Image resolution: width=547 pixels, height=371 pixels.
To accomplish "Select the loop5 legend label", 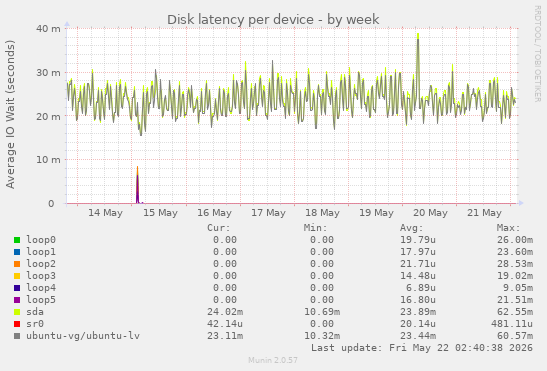I will [41, 300].
